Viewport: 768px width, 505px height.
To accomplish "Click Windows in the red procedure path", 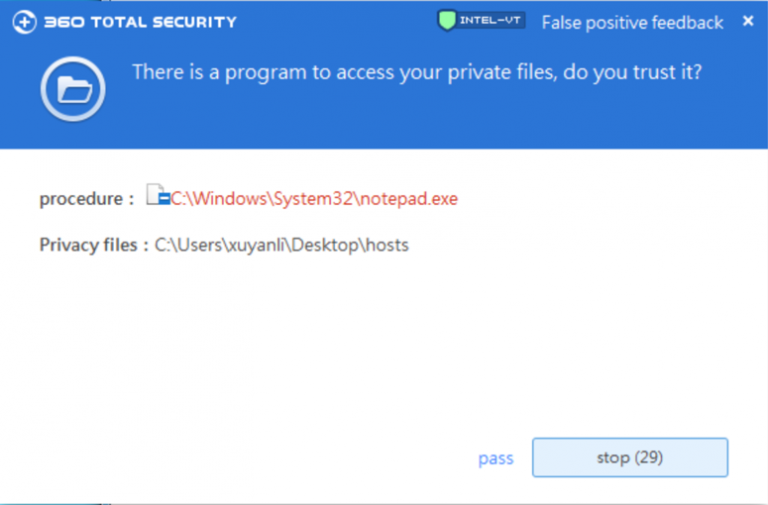I will coord(224,199).
